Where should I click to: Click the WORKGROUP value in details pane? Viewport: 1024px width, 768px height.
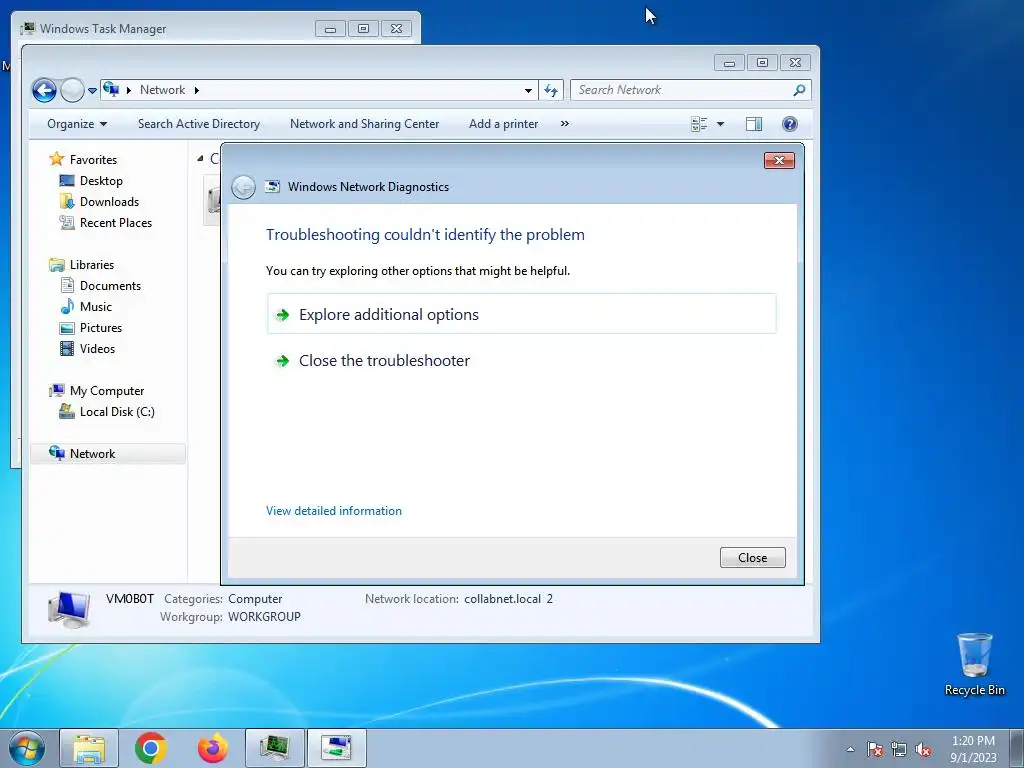point(264,616)
